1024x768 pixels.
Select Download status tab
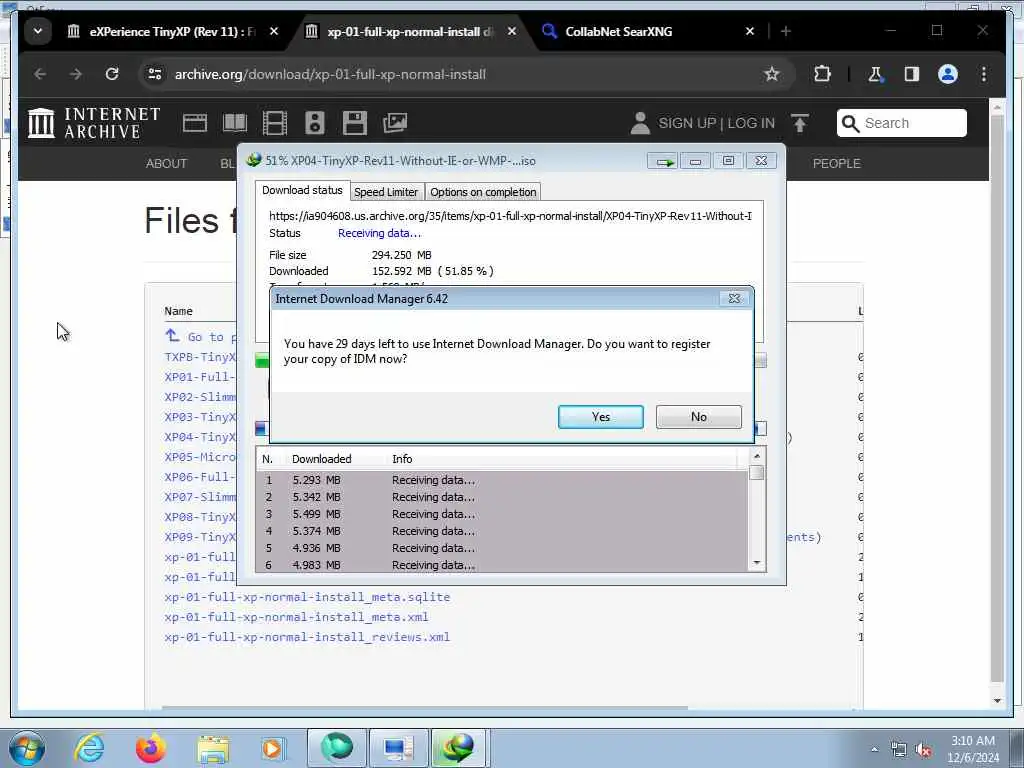coord(302,190)
